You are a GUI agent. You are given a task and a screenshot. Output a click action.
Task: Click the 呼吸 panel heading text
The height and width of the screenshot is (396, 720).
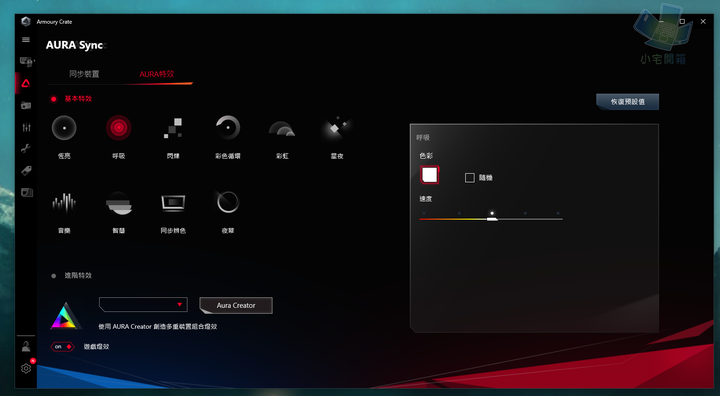pos(423,137)
